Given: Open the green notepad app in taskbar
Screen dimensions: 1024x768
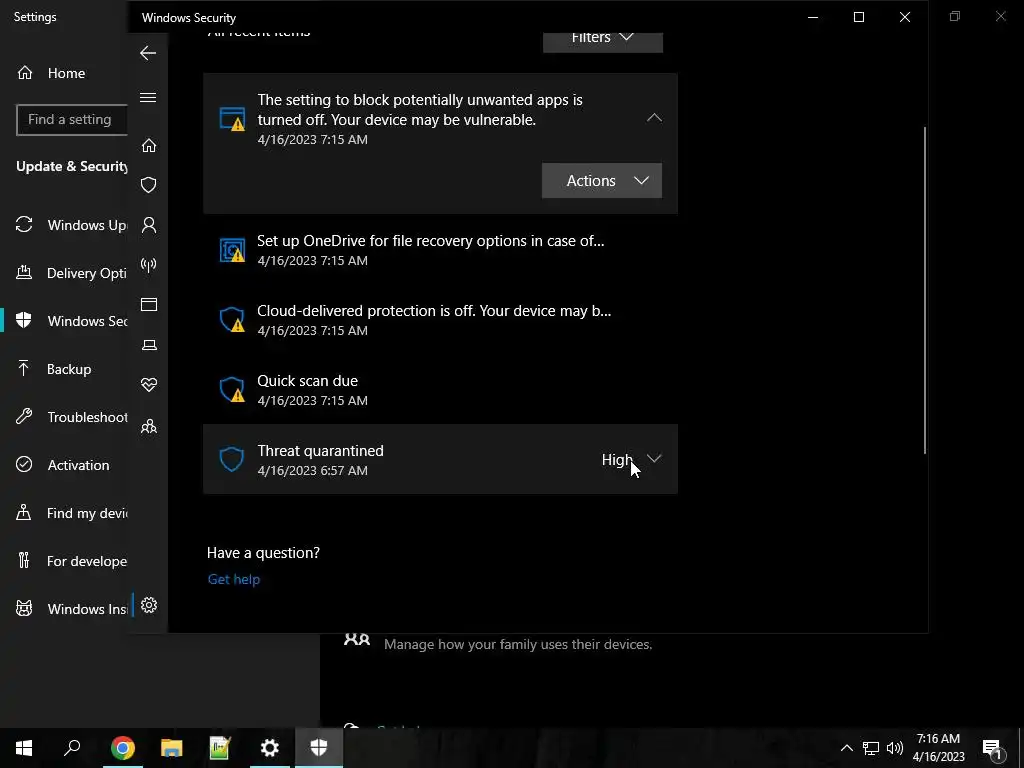Looking at the screenshot, I should click(x=220, y=748).
